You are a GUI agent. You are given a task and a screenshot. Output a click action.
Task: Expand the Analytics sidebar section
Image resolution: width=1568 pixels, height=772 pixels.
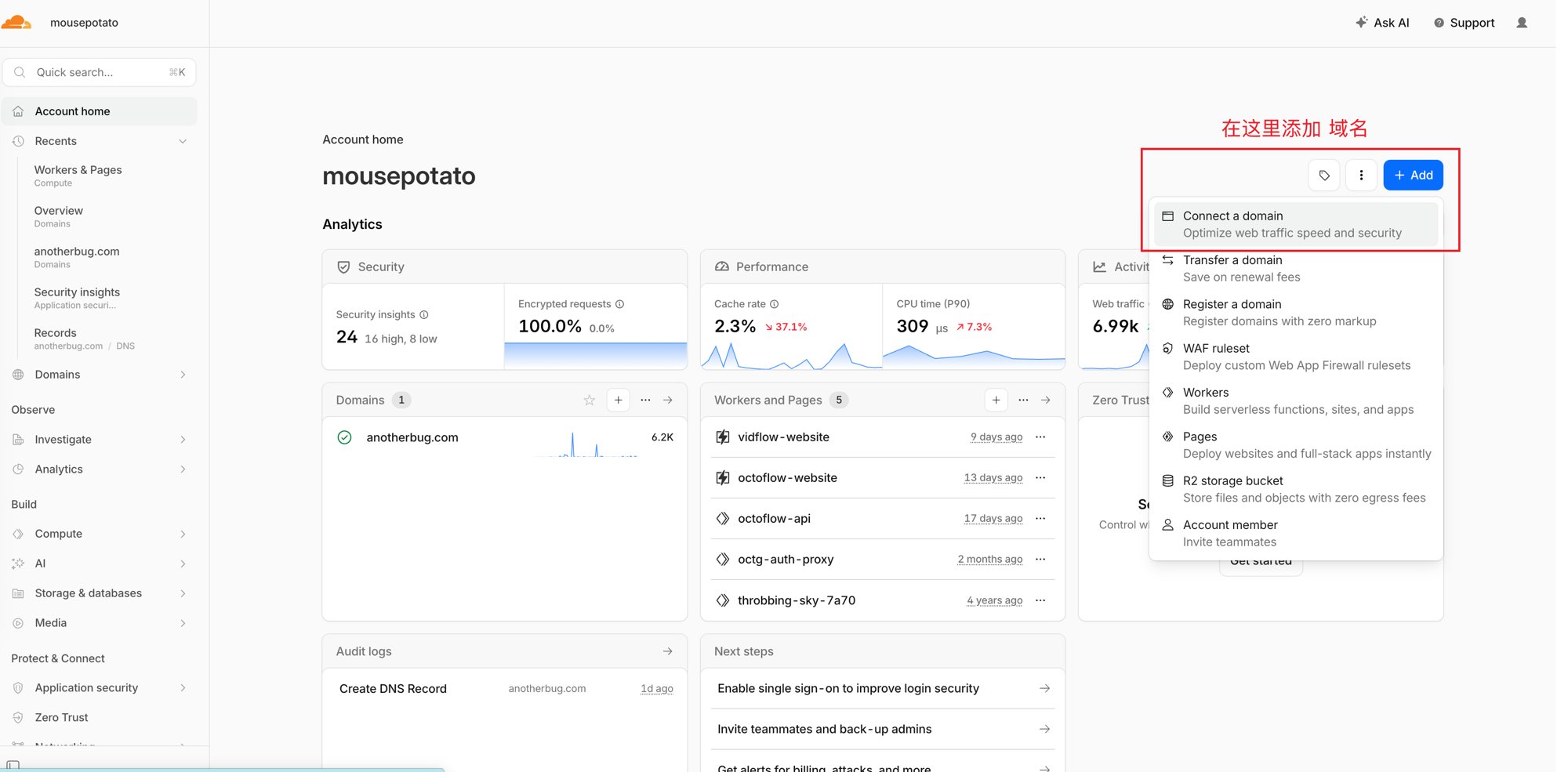point(183,469)
